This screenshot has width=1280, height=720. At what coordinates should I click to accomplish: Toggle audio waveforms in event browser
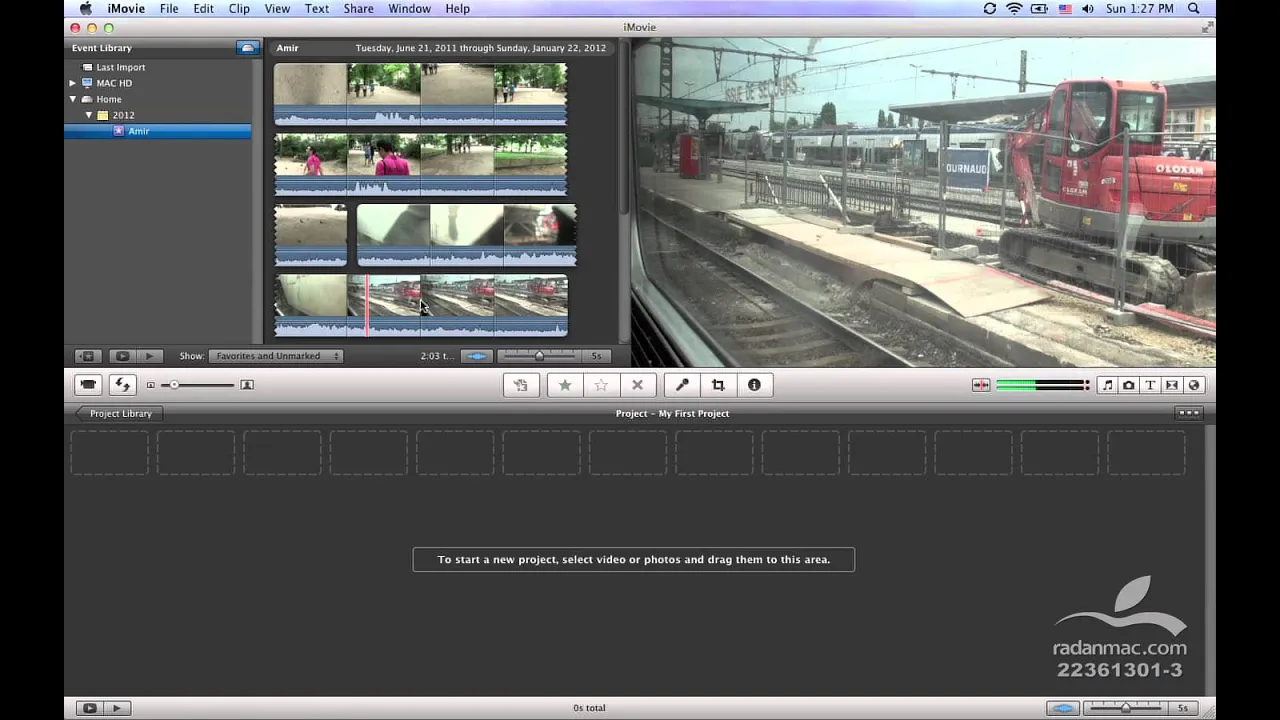478,356
